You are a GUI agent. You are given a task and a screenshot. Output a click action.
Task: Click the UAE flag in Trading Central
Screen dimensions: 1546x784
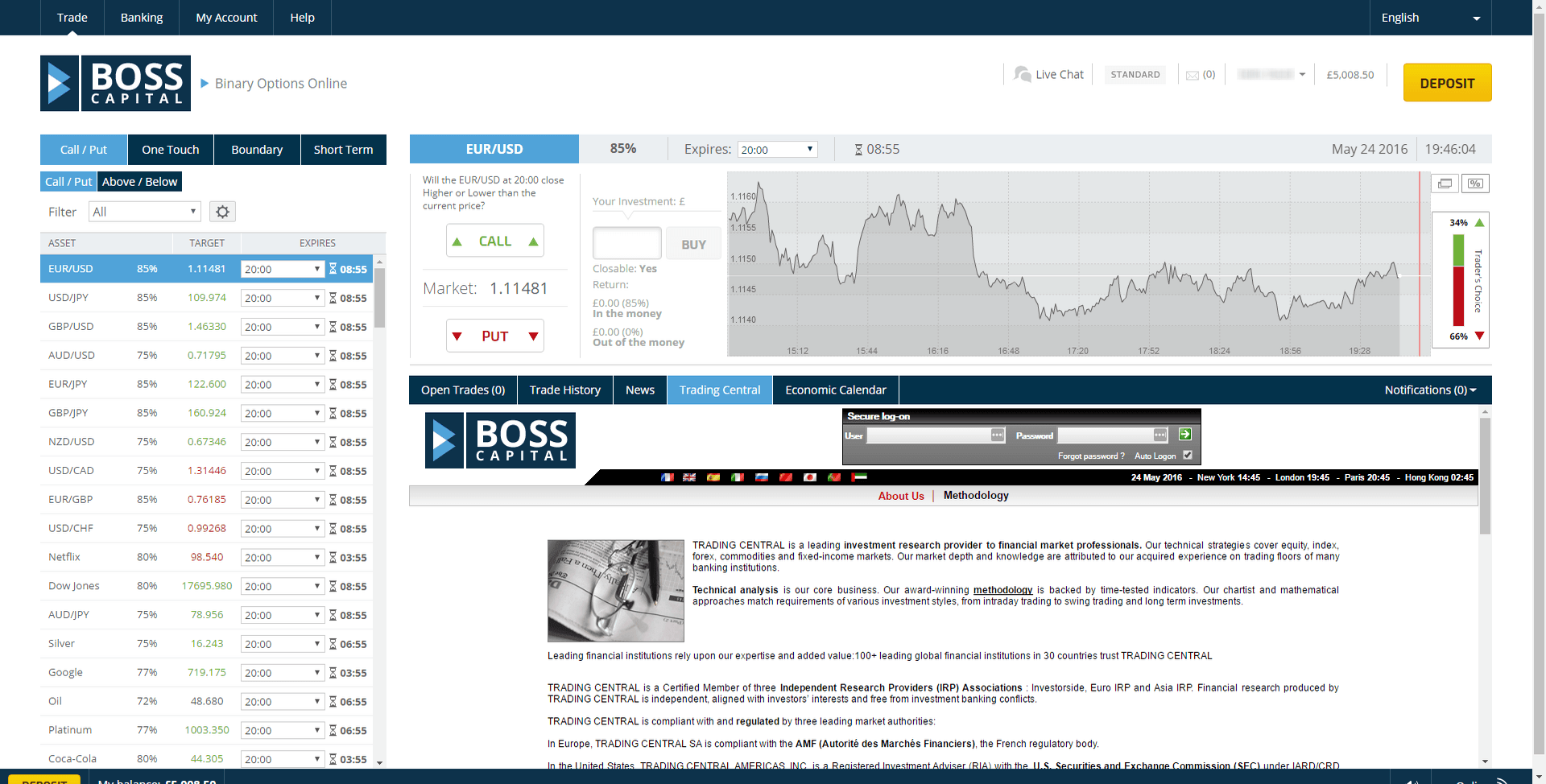click(x=859, y=477)
